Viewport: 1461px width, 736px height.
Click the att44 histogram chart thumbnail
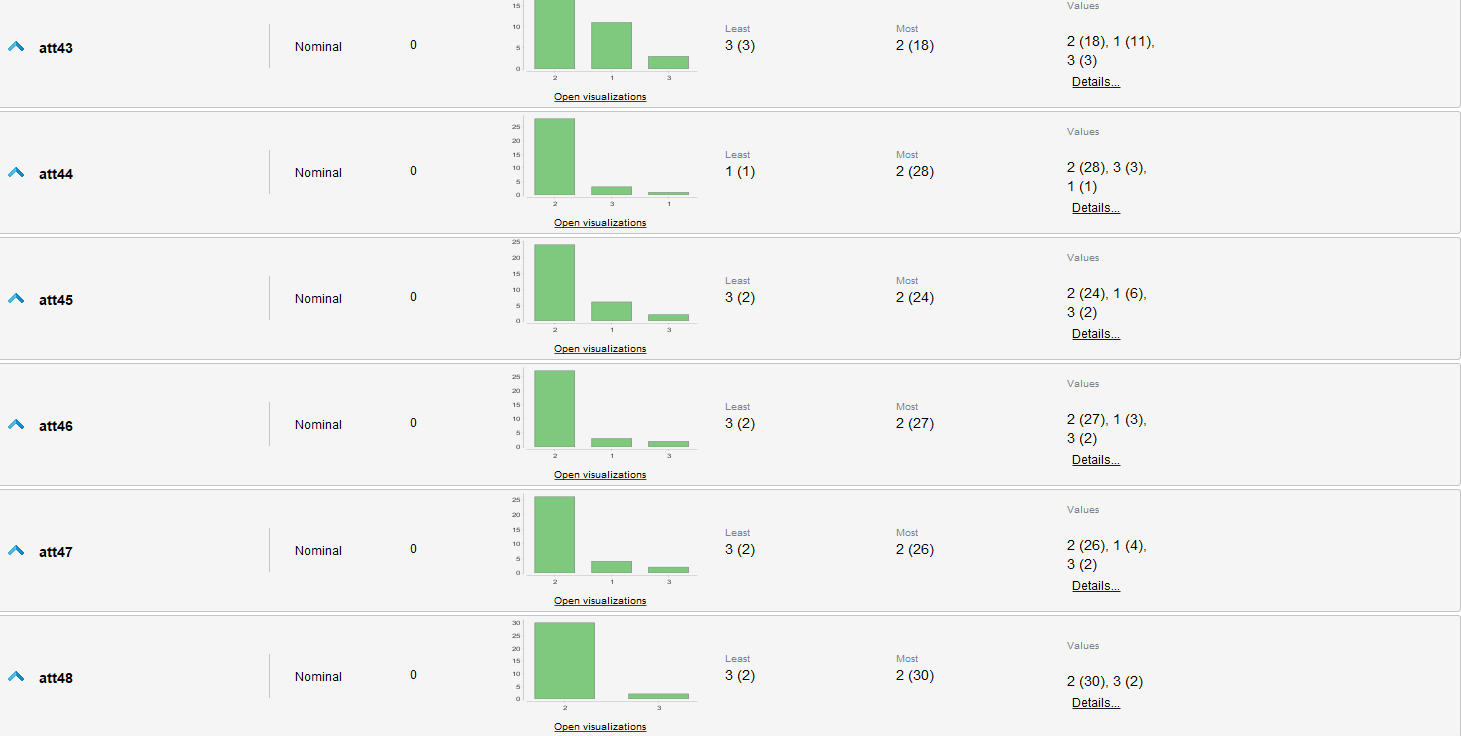pyautogui.click(x=610, y=160)
